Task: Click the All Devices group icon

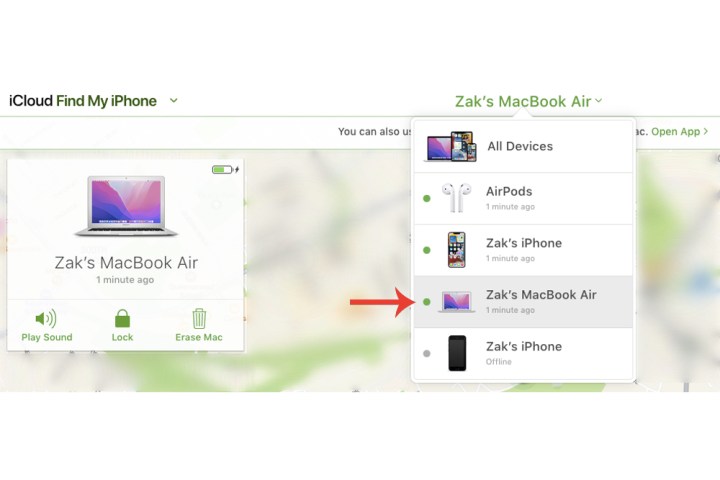Action: [450, 147]
